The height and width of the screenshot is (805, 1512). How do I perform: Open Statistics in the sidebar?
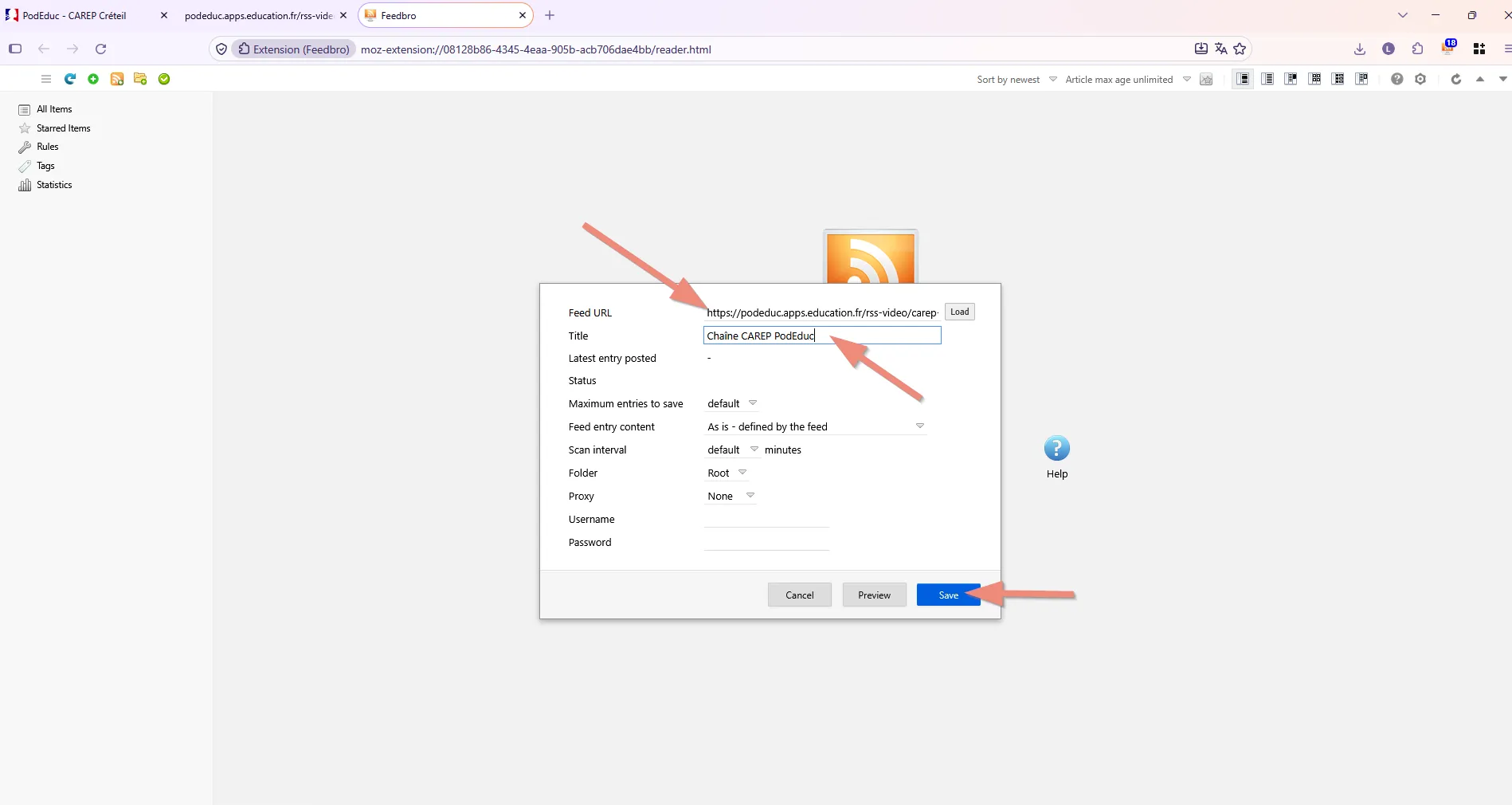(x=54, y=185)
